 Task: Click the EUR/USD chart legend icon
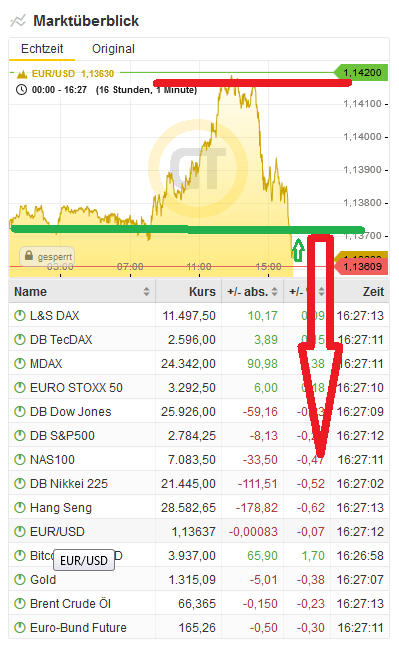coord(21,74)
